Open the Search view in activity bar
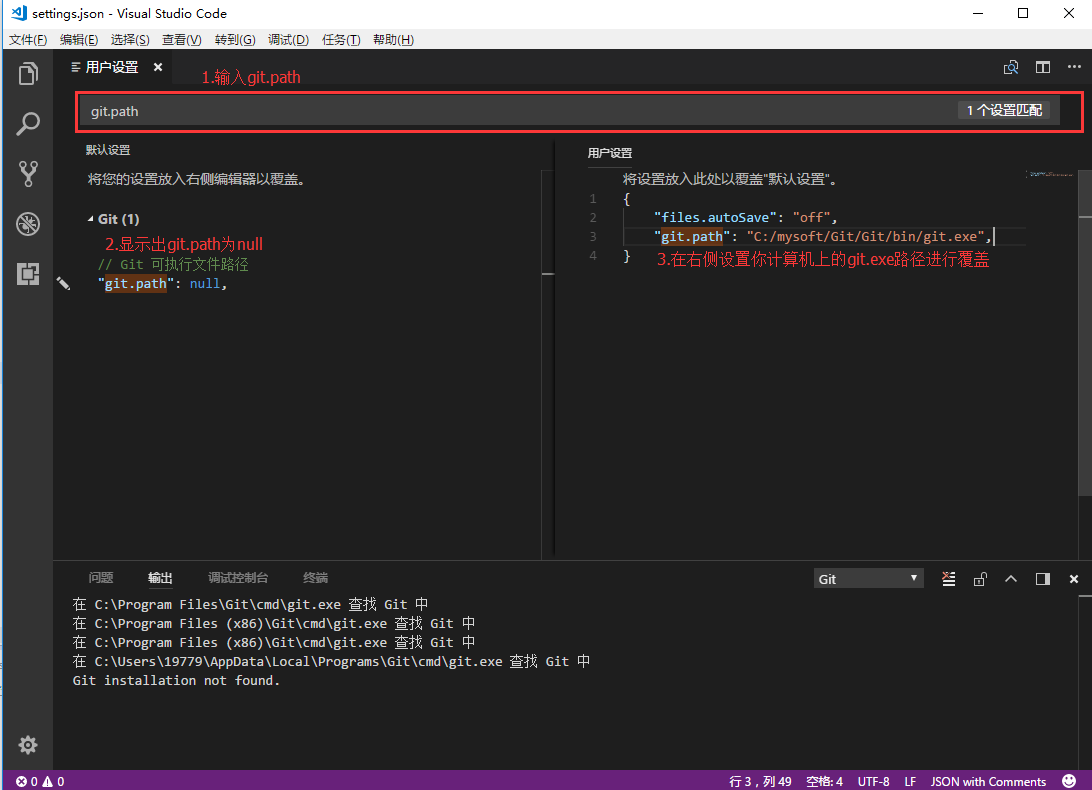Screen dimensions: 1092x790 coord(28,124)
